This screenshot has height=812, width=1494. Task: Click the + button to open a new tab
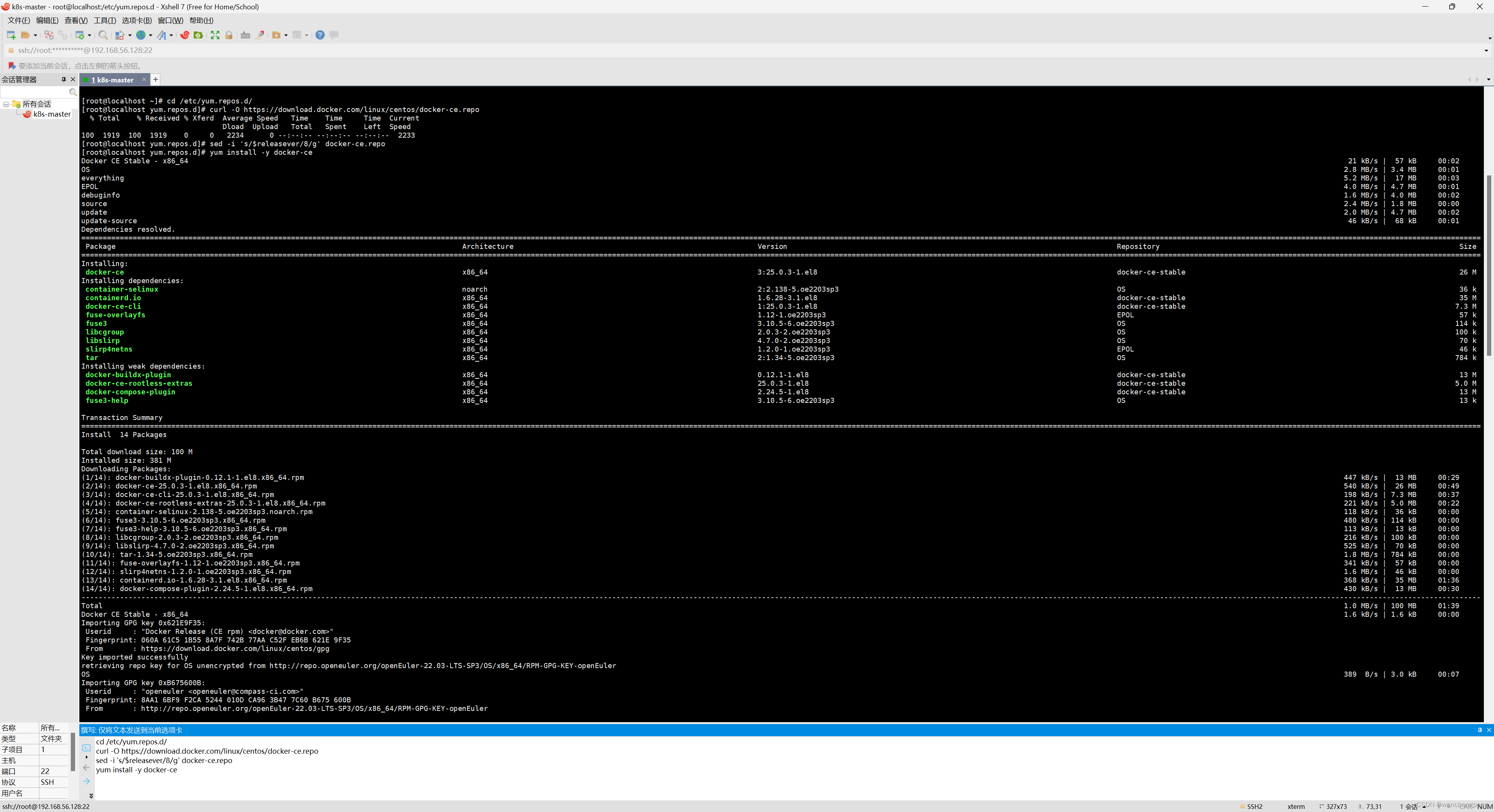(155, 79)
